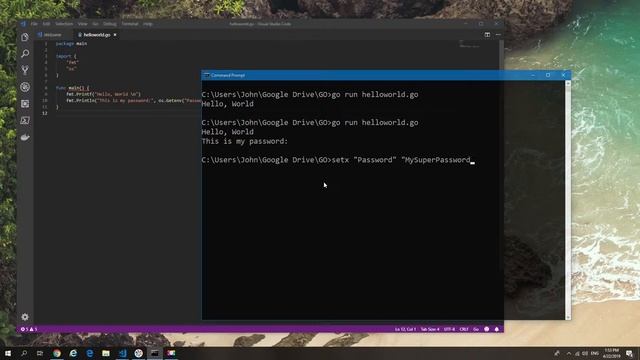Switch to the Welcome tab
This screenshot has width=640, height=360.
coord(53,35)
